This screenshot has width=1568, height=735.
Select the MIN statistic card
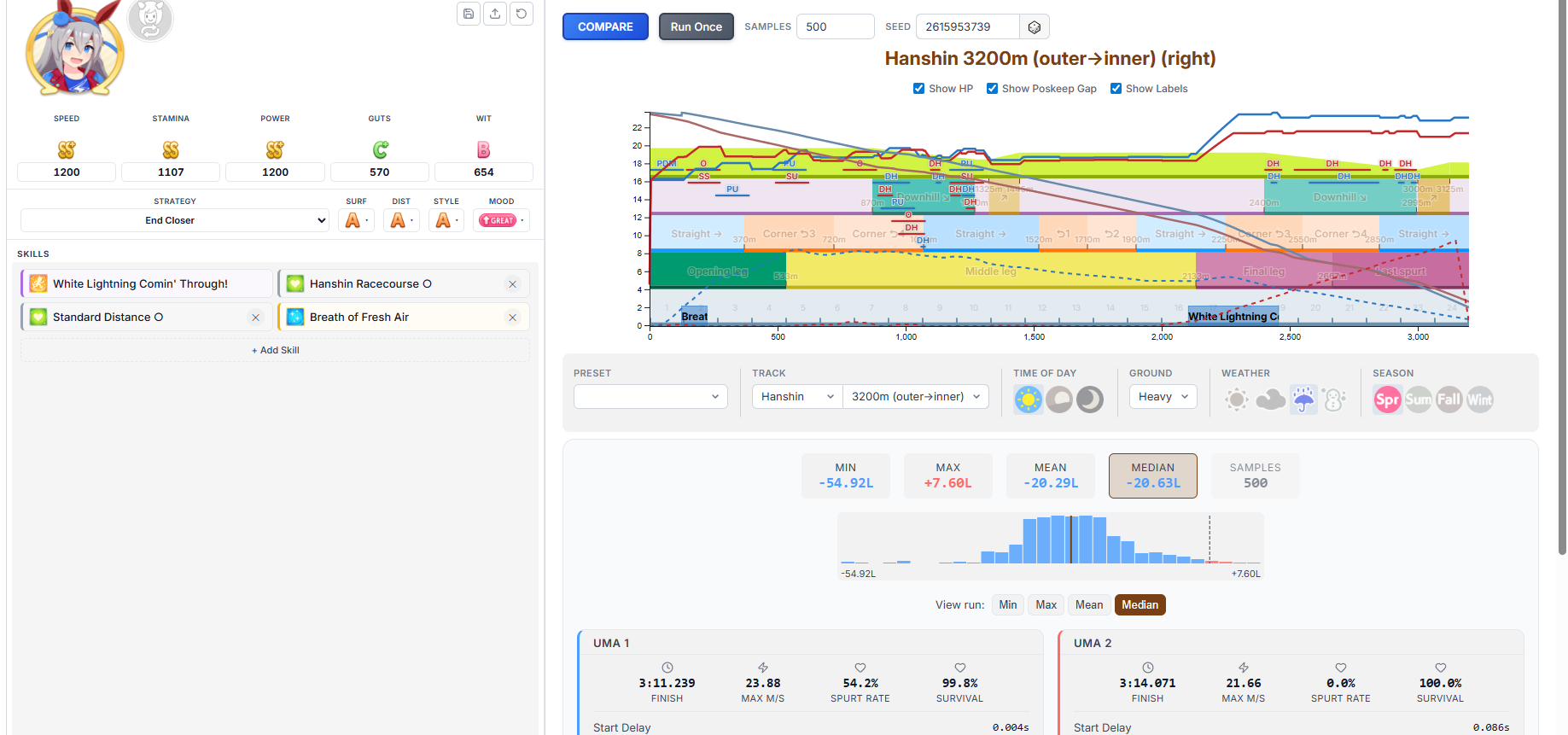coord(846,475)
